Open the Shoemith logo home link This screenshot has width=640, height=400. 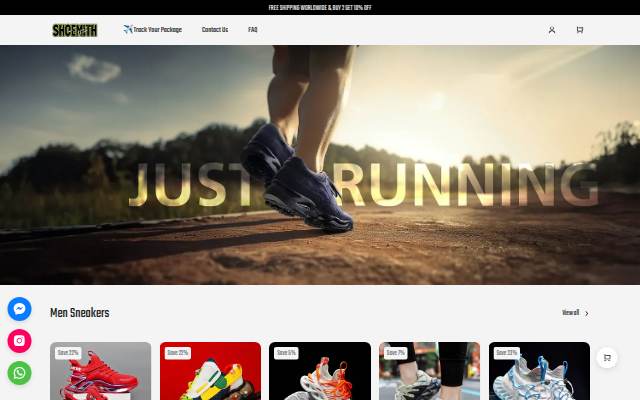pyautogui.click(x=75, y=30)
